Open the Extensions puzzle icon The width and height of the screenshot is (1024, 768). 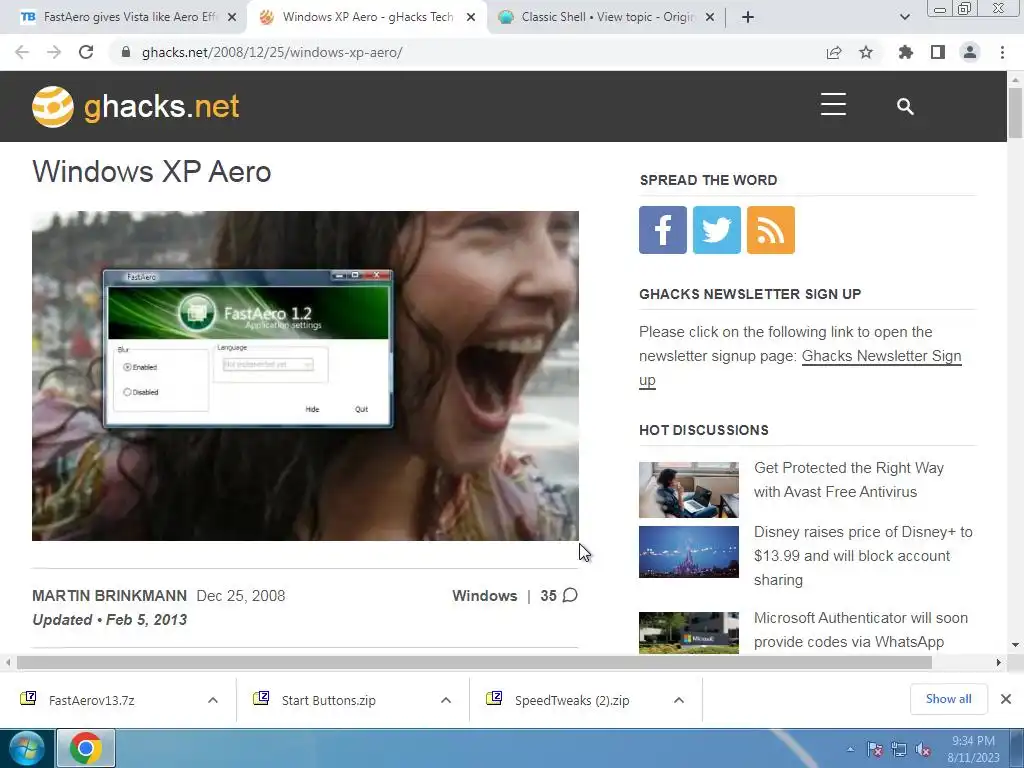[906, 52]
